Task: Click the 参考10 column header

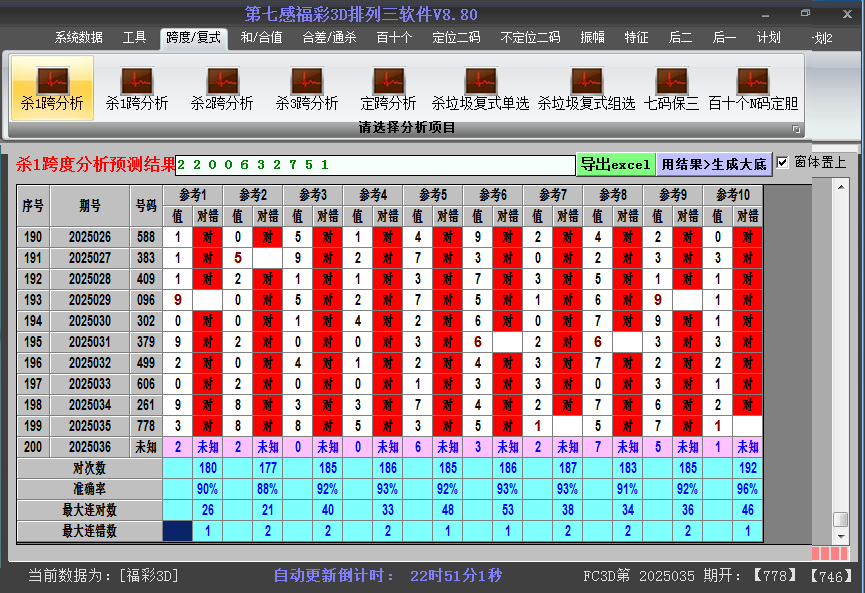Action: pos(733,195)
